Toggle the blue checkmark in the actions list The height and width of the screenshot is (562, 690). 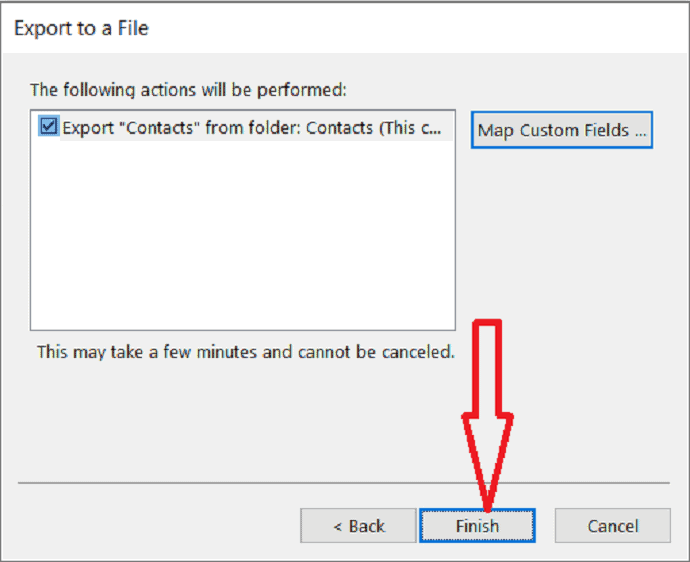[x=48, y=126]
